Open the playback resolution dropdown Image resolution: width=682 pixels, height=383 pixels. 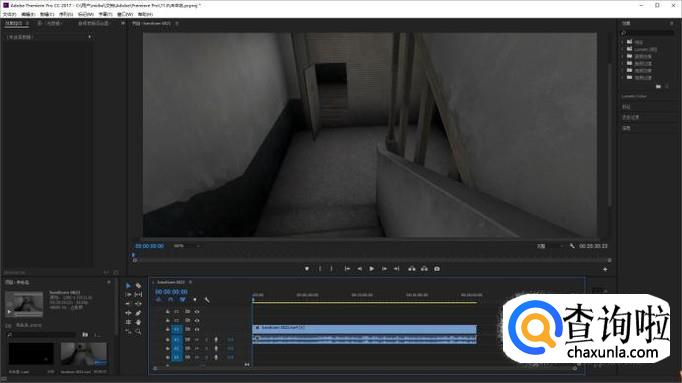[550, 246]
